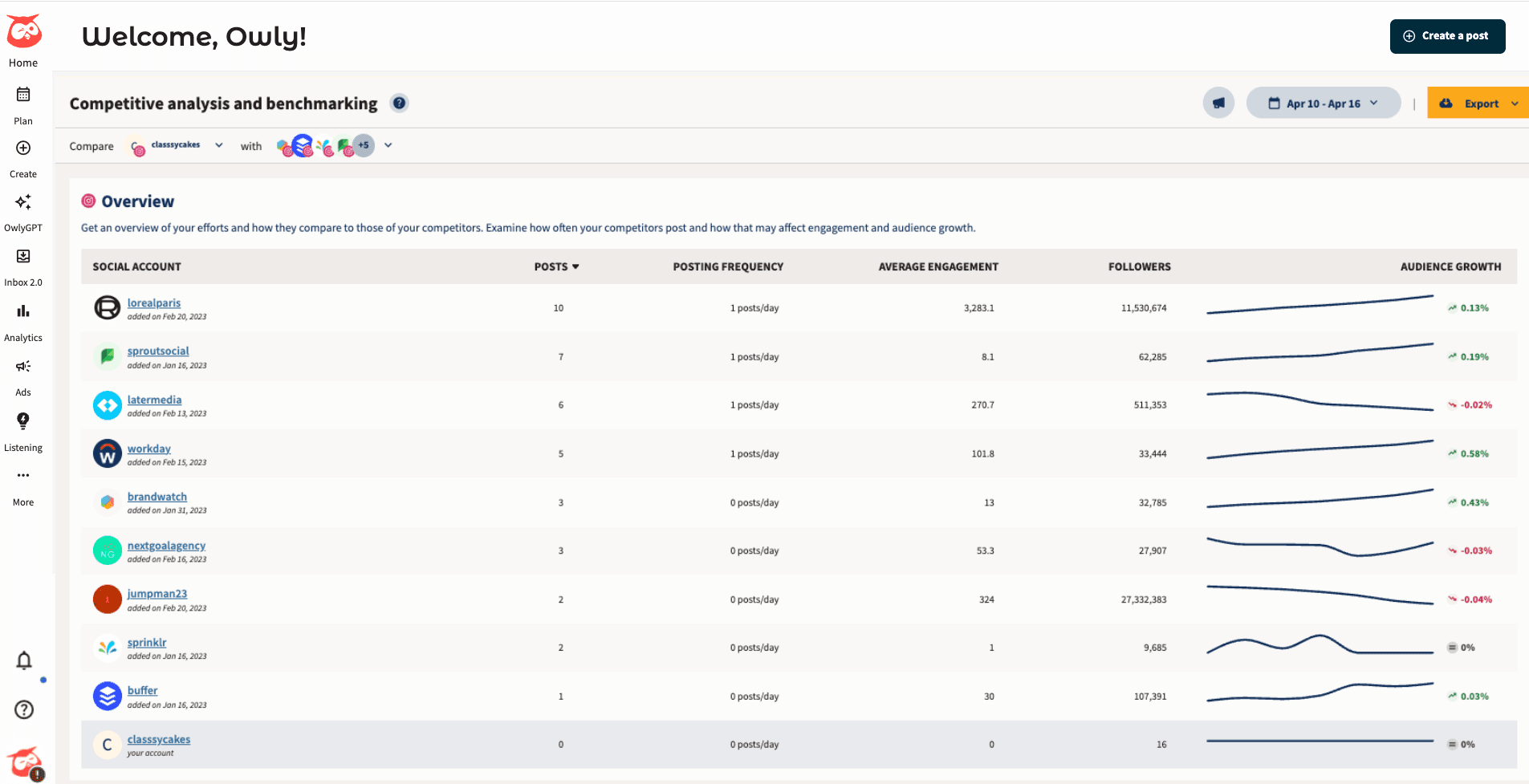The height and width of the screenshot is (784, 1529).
Task: Open notifications bell icon
Action: pyautogui.click(x=24, y=660)
